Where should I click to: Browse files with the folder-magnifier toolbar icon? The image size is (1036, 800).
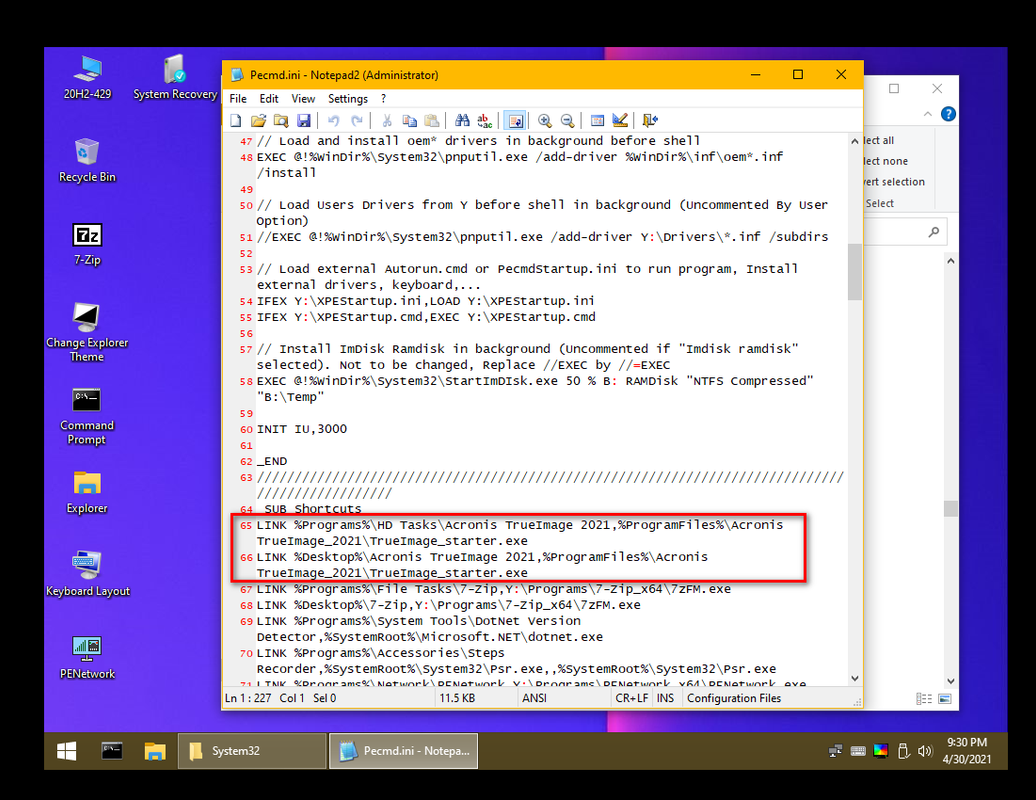(281, 120)
